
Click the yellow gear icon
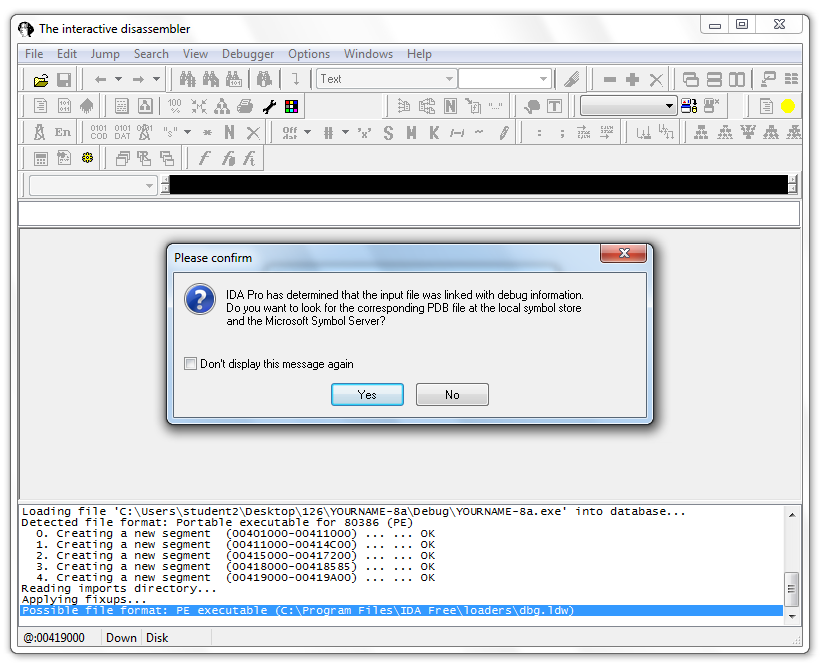click(x=87, y=157)
